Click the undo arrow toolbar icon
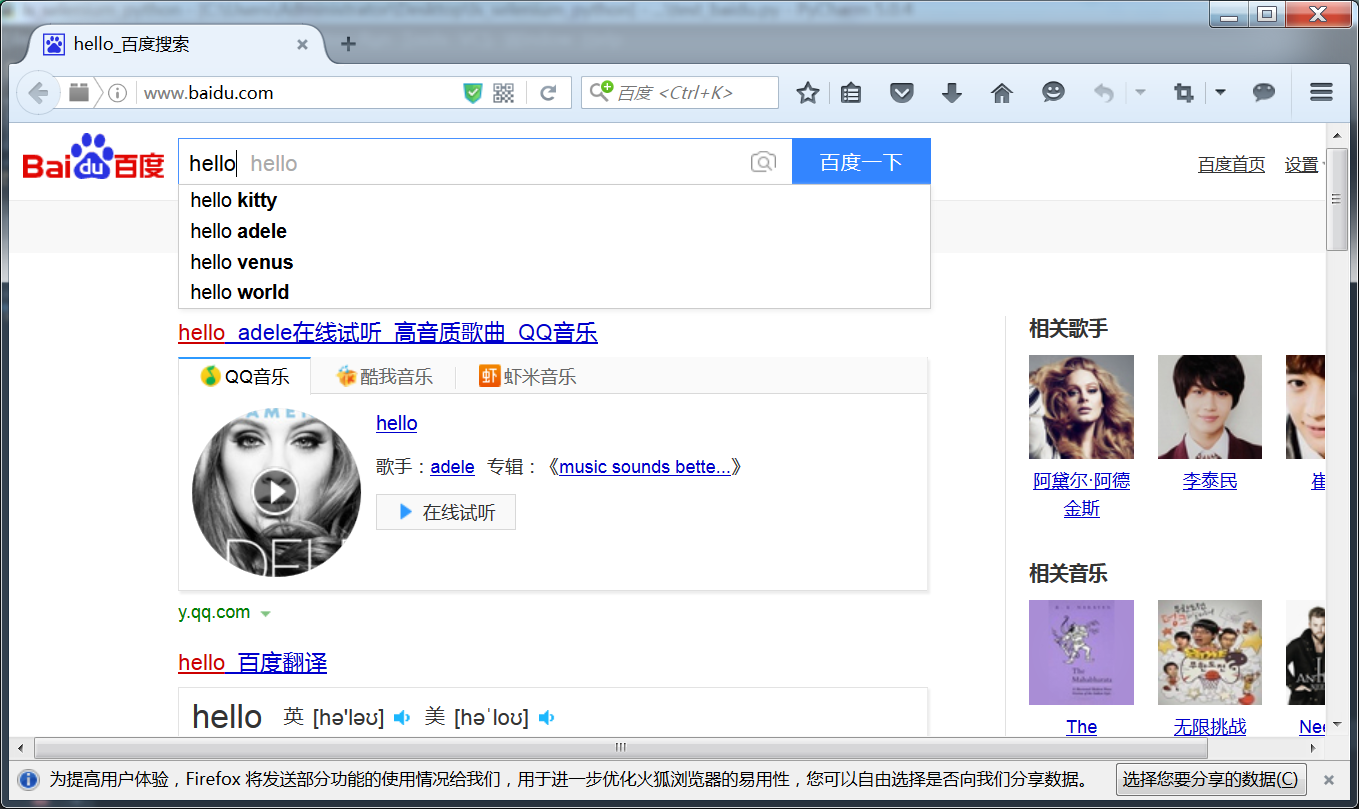Screen dimensions: 1359x809 [x=1104, y=93]
